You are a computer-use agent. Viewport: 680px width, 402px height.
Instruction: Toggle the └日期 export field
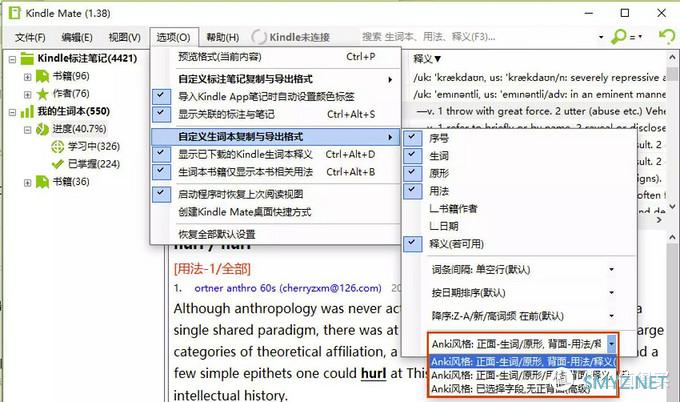click(x=444, y=226)
